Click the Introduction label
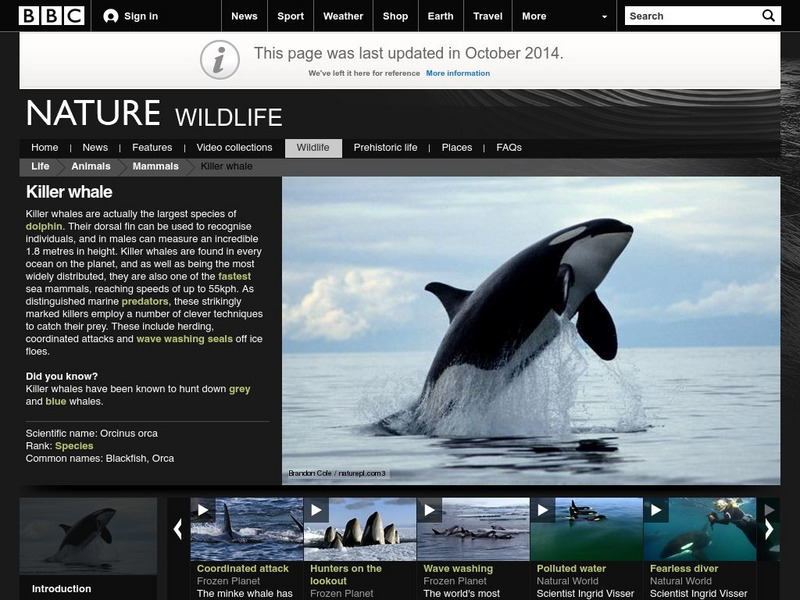Screen dimensions: 800x600 (62, 589)
